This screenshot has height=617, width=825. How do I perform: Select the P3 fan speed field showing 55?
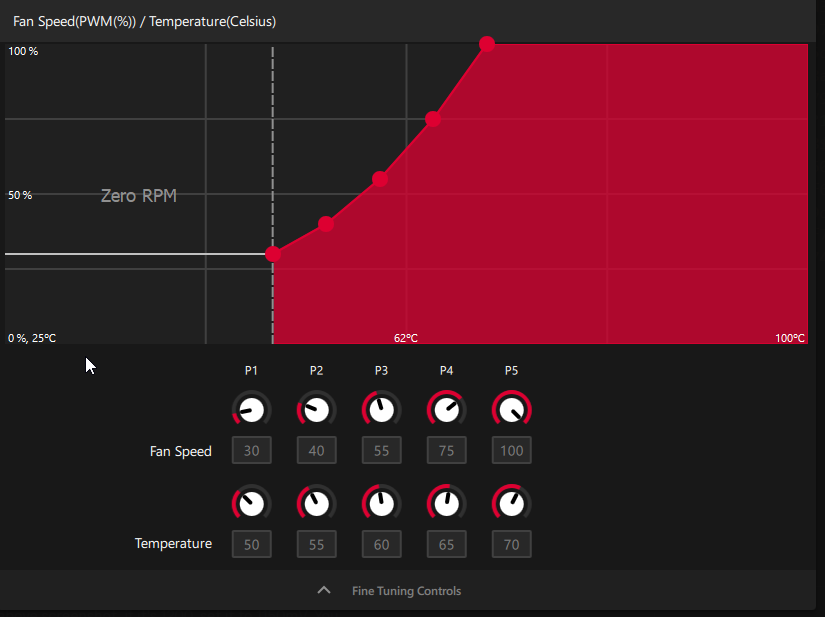(381, 451)
